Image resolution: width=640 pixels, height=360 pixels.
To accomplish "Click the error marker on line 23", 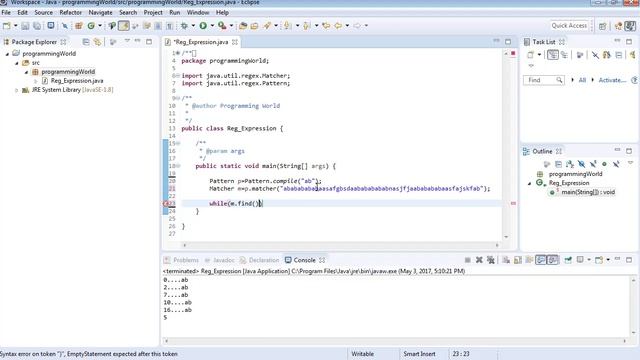I will [166, 203].
